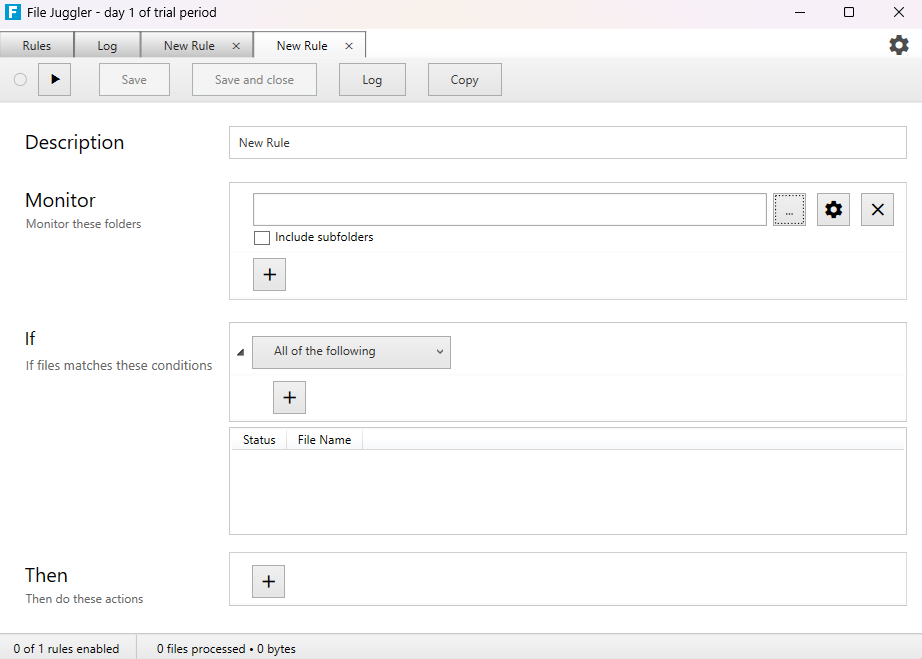Switch to the Rules tab
Screen dimensions: 922x659
37,46
